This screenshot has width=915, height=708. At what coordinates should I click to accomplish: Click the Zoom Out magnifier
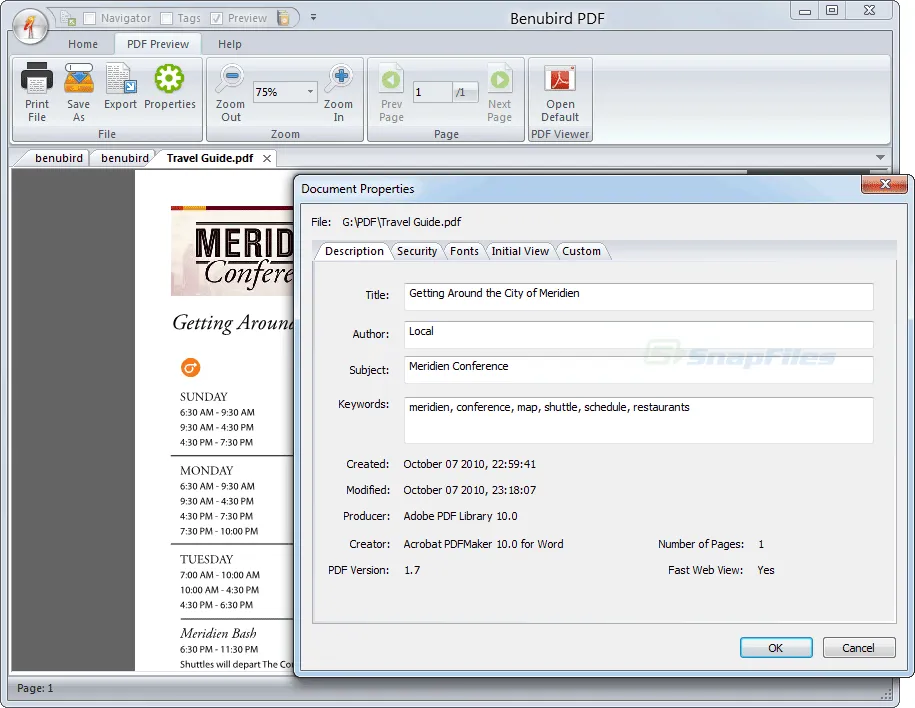[x=230, y=78]
